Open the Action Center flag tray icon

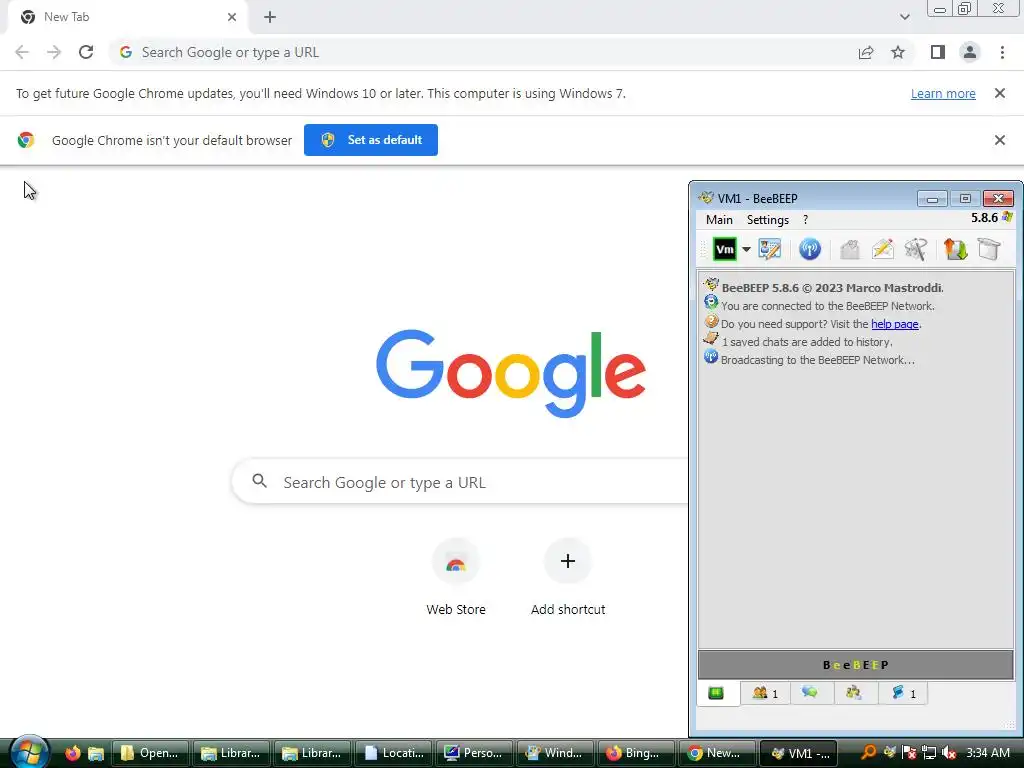pyautogui.click(x=909, y=752)
